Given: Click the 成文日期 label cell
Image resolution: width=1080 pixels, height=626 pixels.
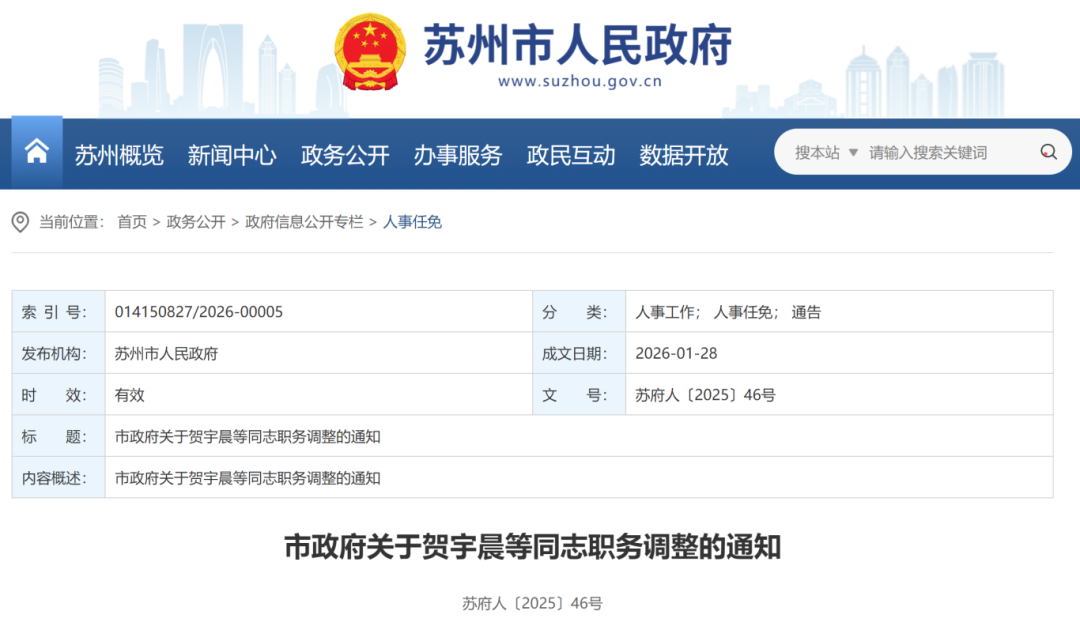Looking at the screenshot, I should coord(579,353).
